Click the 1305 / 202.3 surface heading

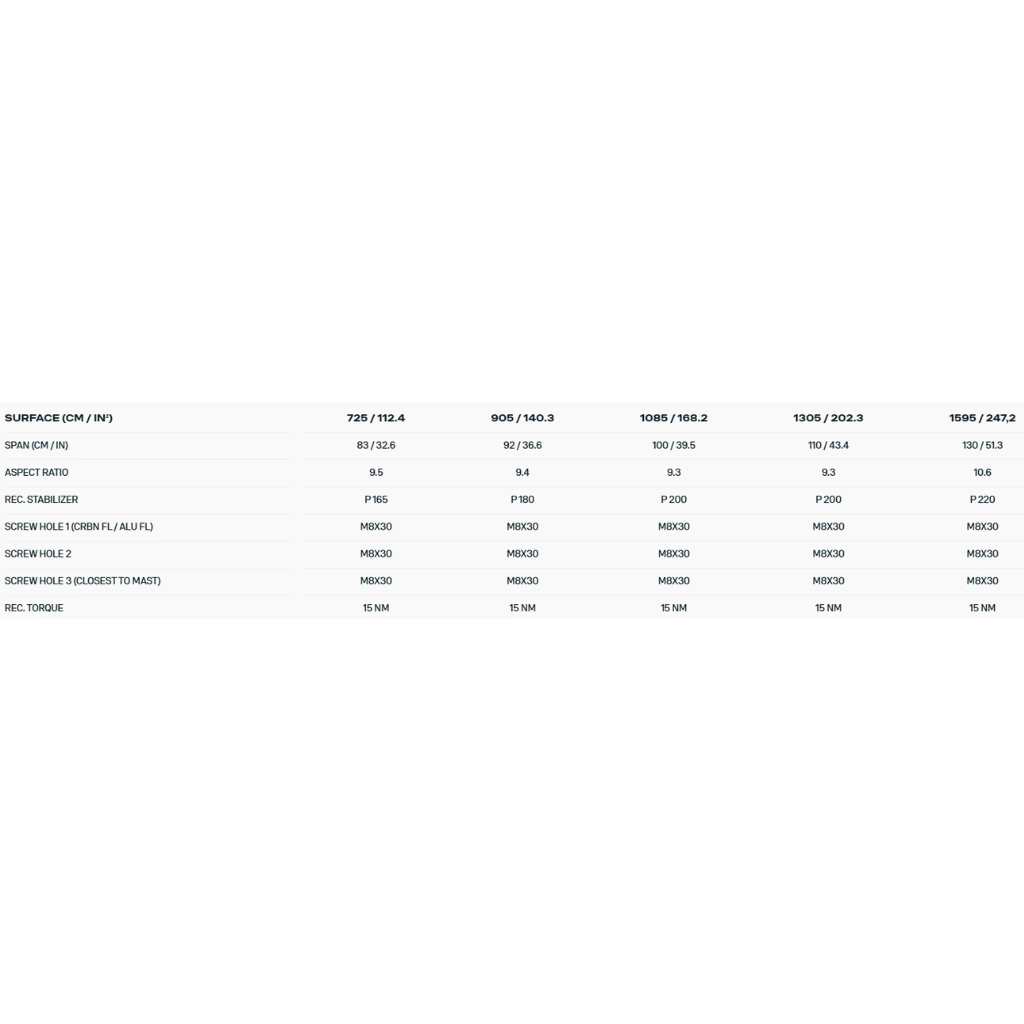pyautogui.click(x=828, y=418)
